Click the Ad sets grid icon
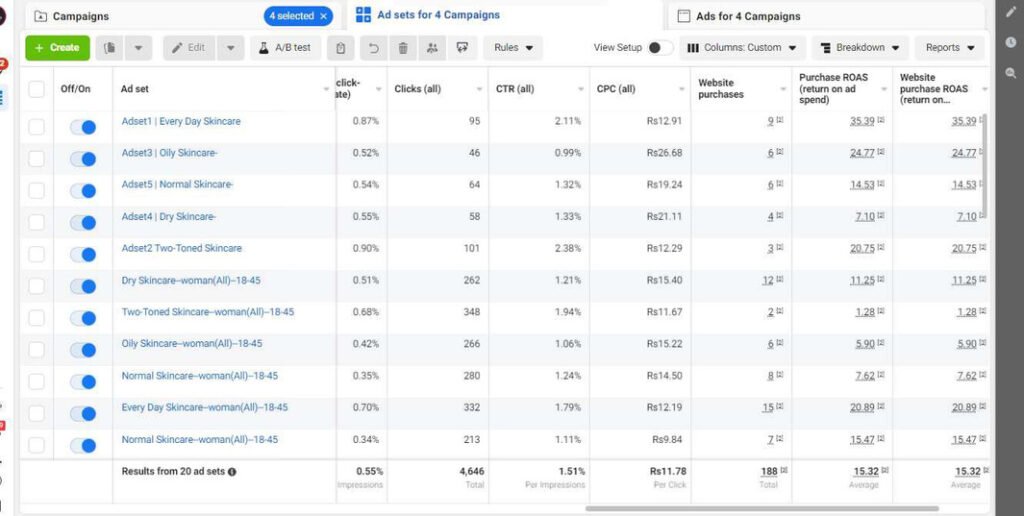This screenshot has width=1024, height=516. [363, 15]
